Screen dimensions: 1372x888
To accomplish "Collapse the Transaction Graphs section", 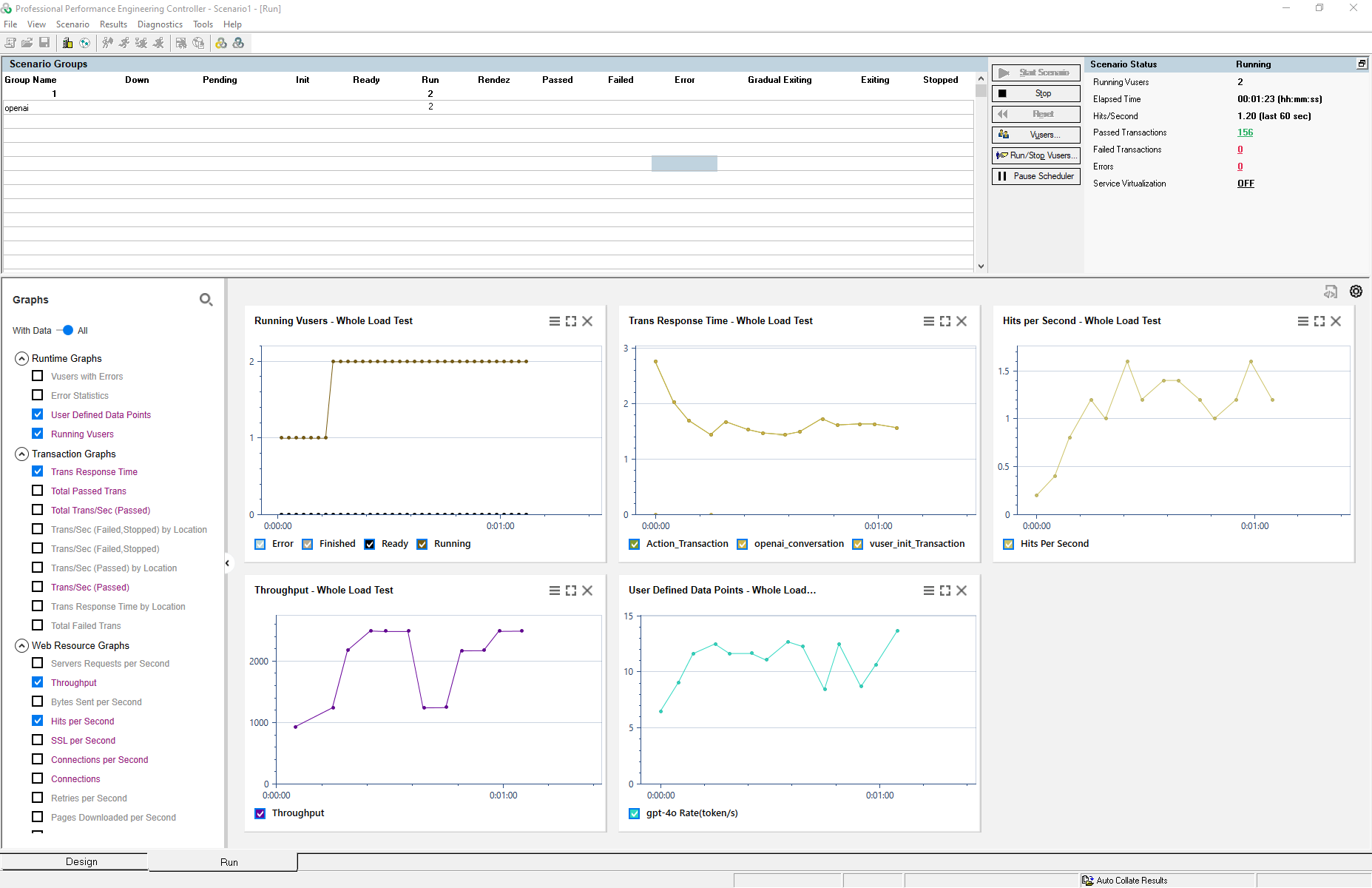I will click(22, 454).
